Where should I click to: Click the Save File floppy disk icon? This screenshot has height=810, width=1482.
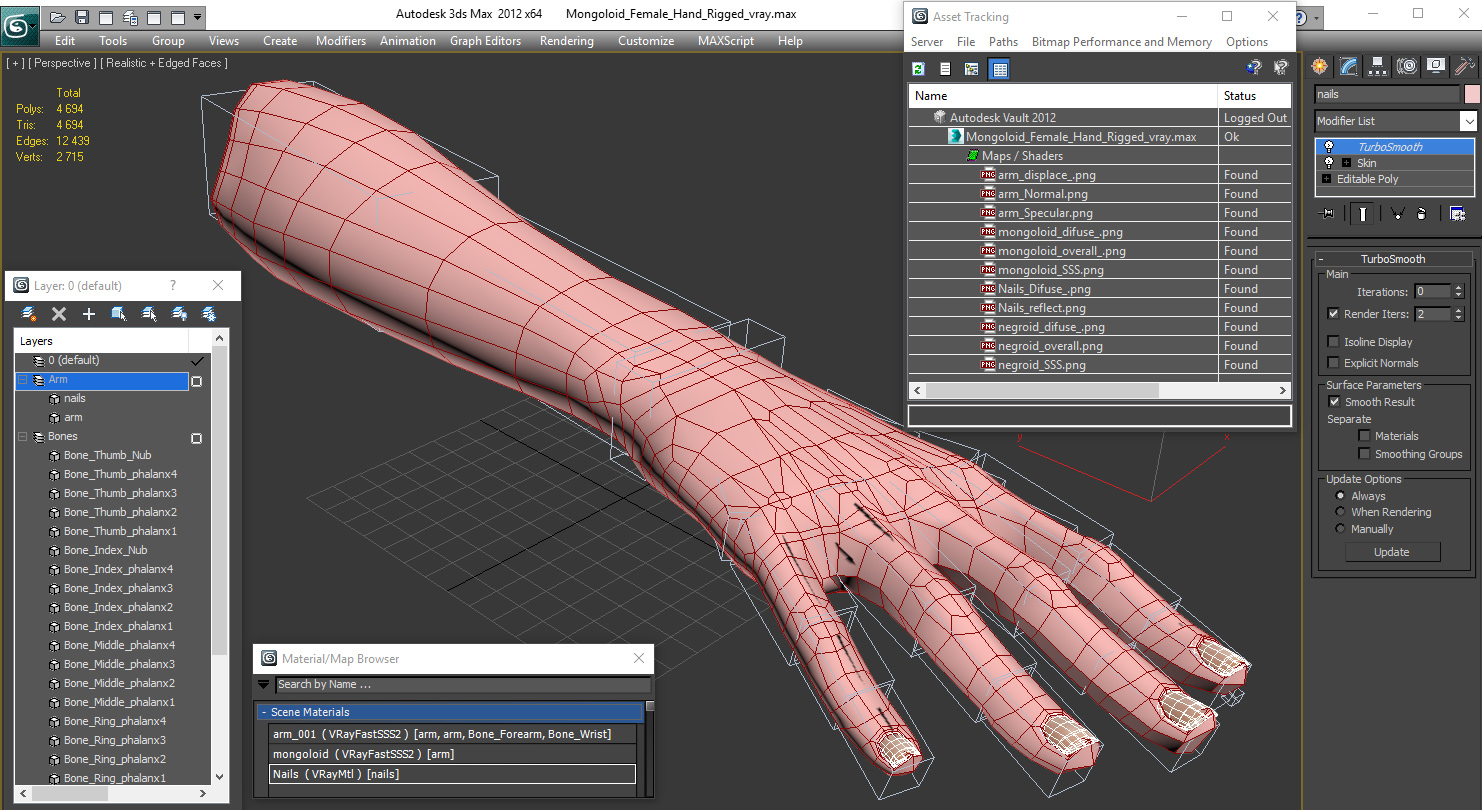[82, 17]
